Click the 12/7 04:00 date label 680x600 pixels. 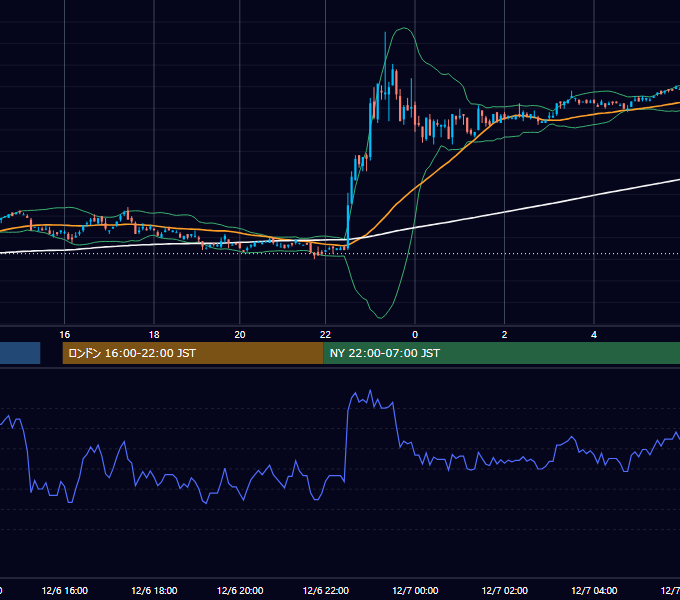coord(594,590)
